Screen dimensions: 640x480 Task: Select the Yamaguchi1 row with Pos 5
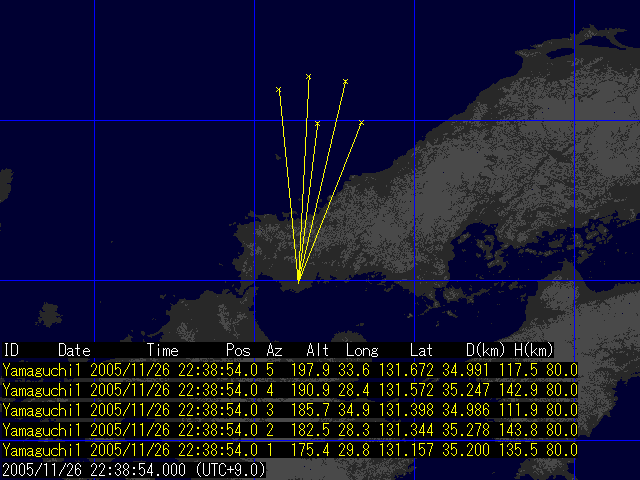pyautogui.click(x=290, y=370)
